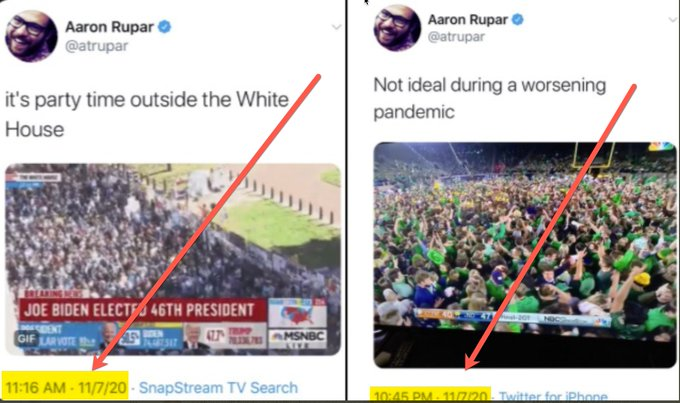
Task: Open the SnapStream TV Search source link
Action: pos(218,387)
